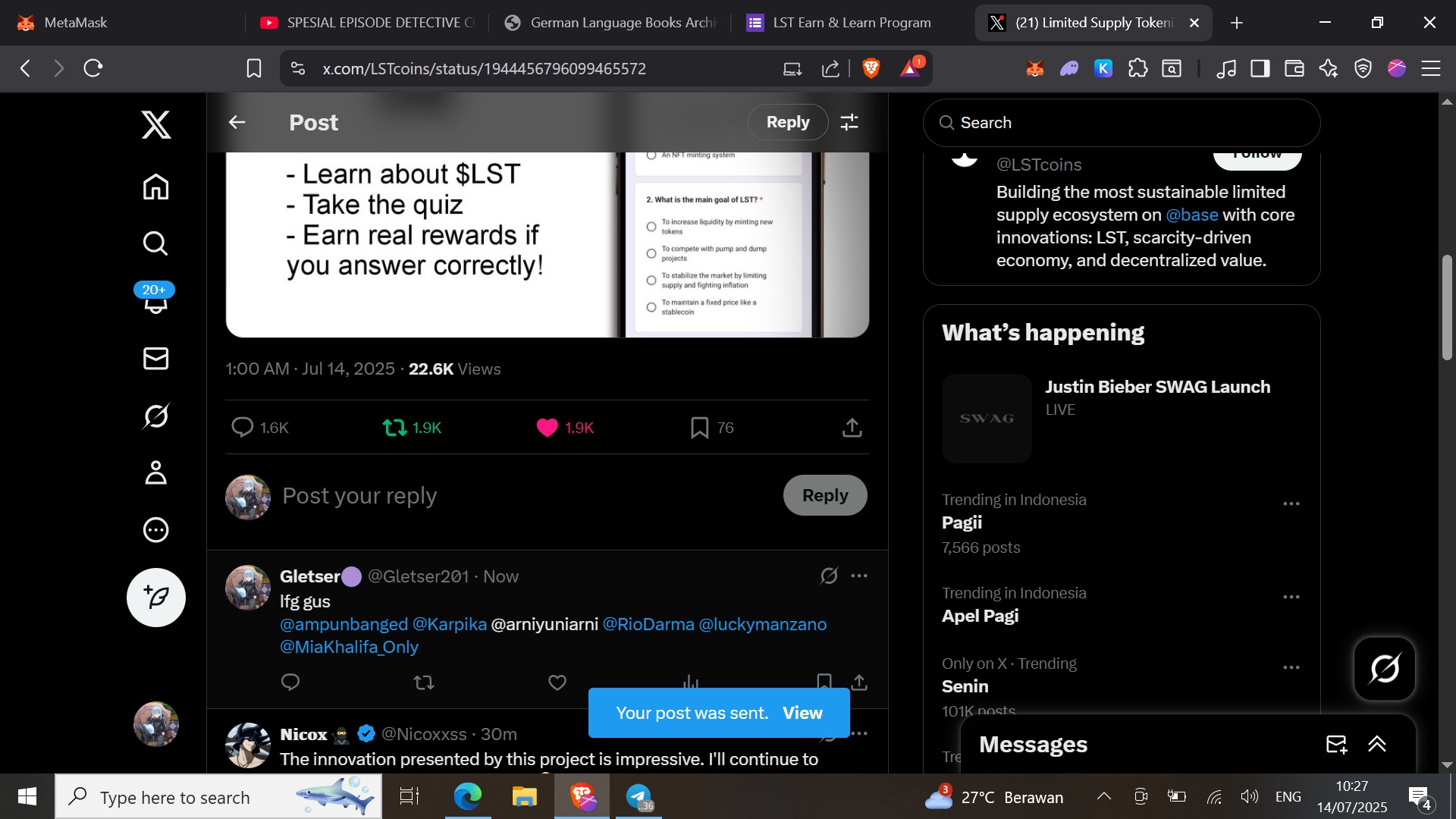Click the compose post feather button
1456x819 pixels.
[156, 598]
